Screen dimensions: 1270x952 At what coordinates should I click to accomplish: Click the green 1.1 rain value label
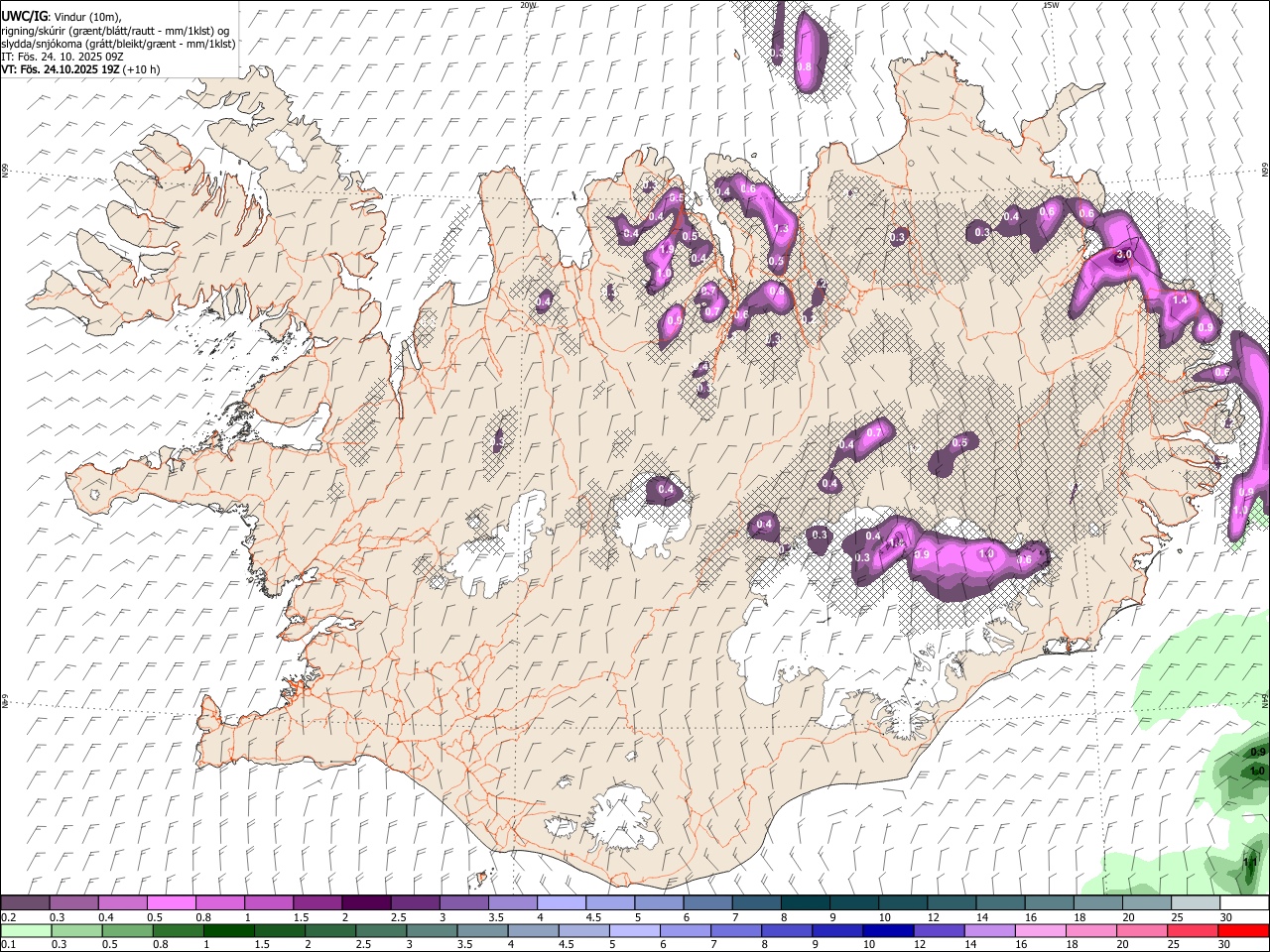1251,863
